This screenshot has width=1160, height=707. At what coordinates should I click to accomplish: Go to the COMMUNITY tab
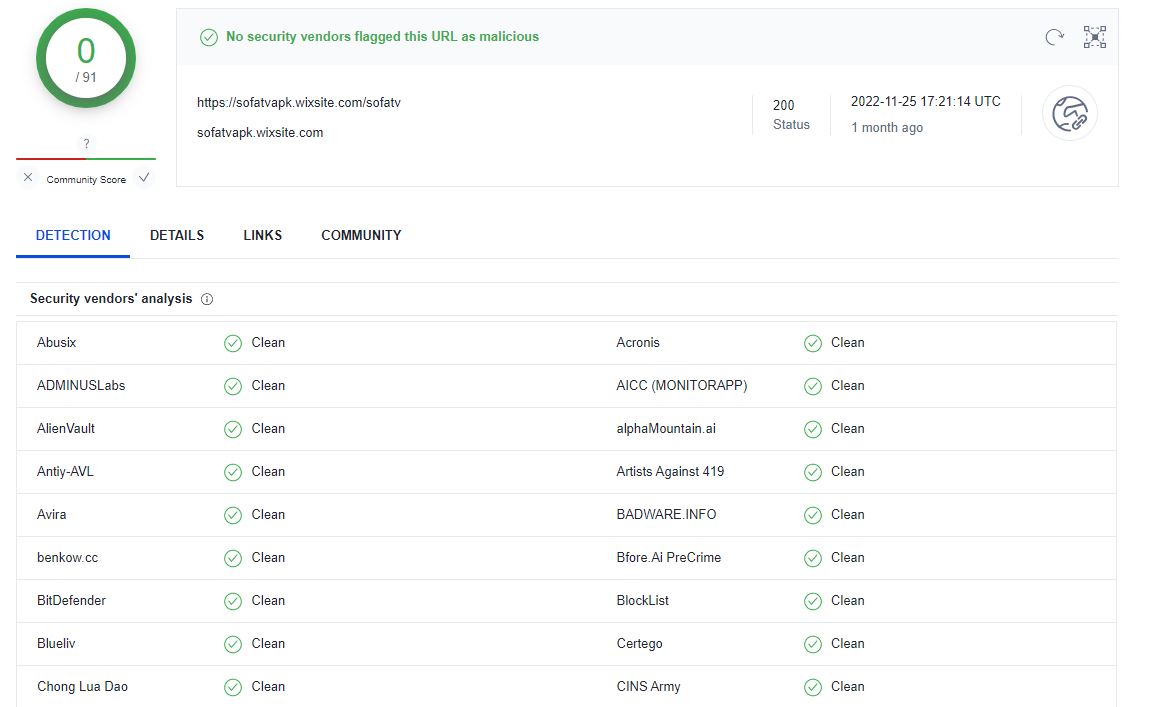[x=361, y=236]
